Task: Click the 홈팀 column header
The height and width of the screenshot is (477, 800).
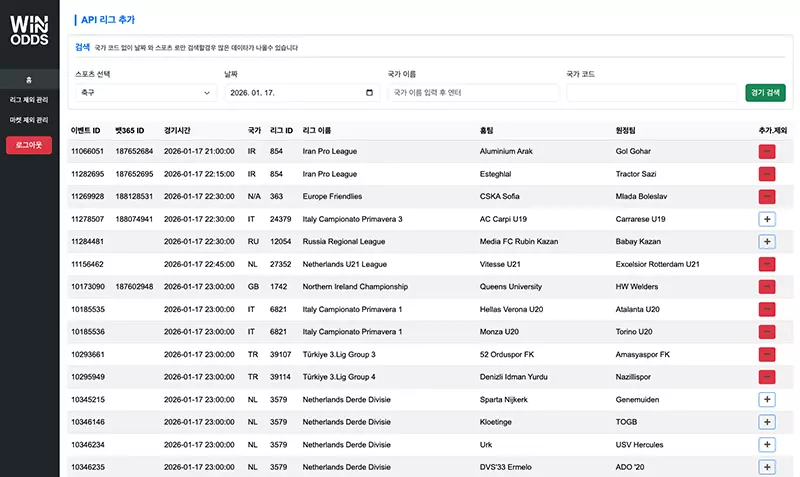Action: tap(486, 131)
